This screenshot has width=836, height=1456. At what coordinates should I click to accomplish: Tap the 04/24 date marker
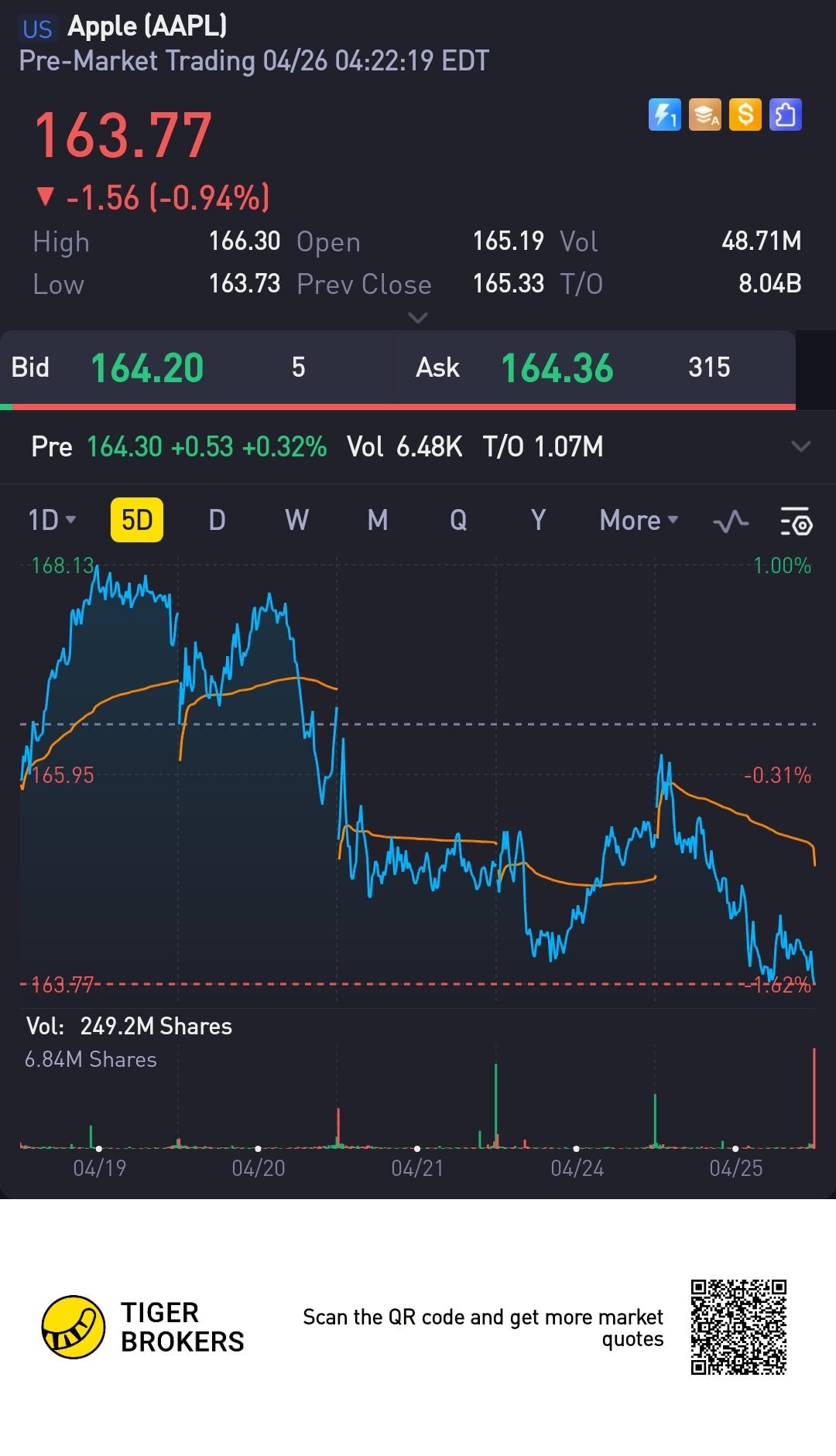(577, 1168)
